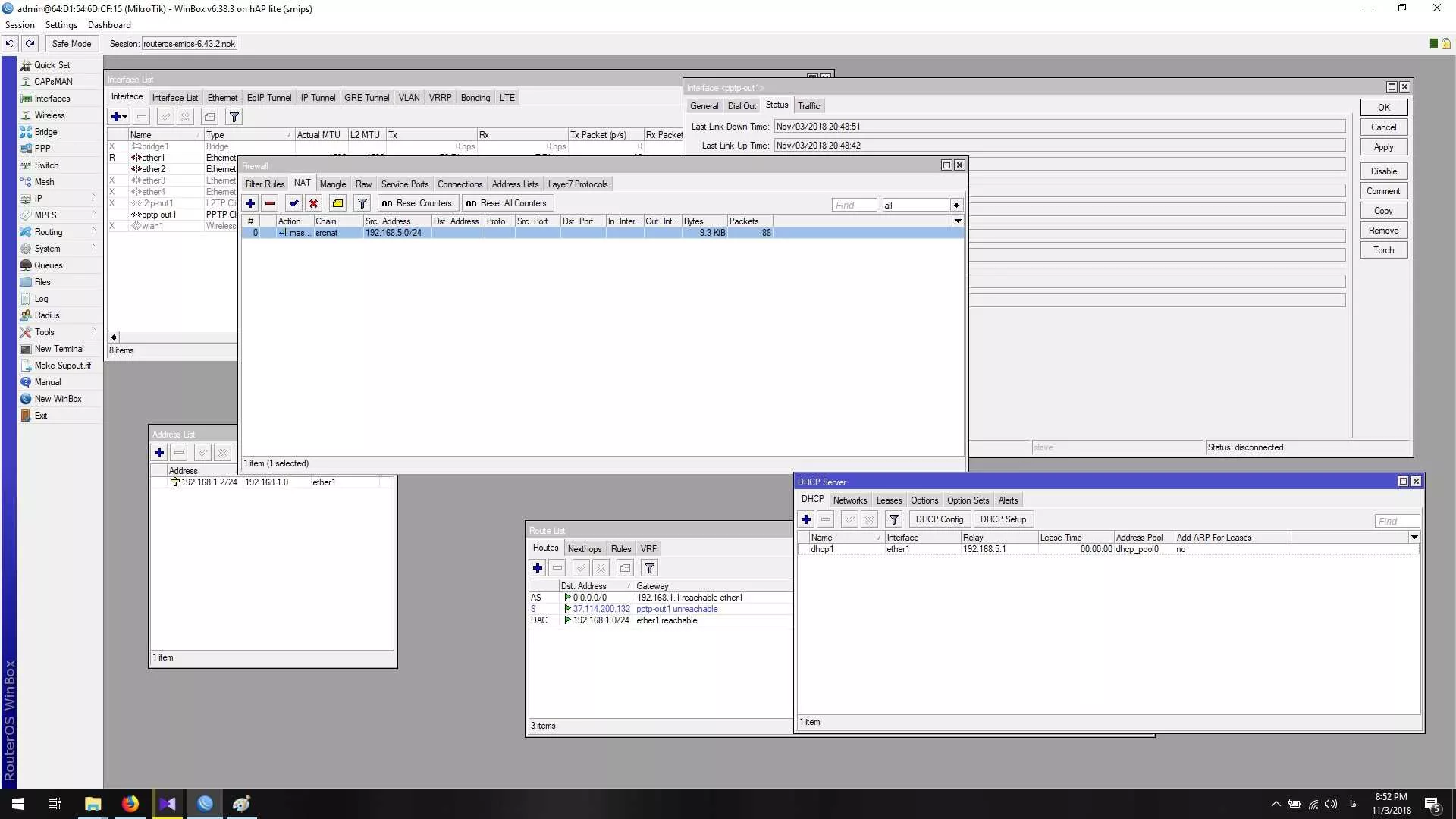Select the dhcp1 row in DHCP Server
This screenshot has width=1456, height=819.
tap(1108, 549)
